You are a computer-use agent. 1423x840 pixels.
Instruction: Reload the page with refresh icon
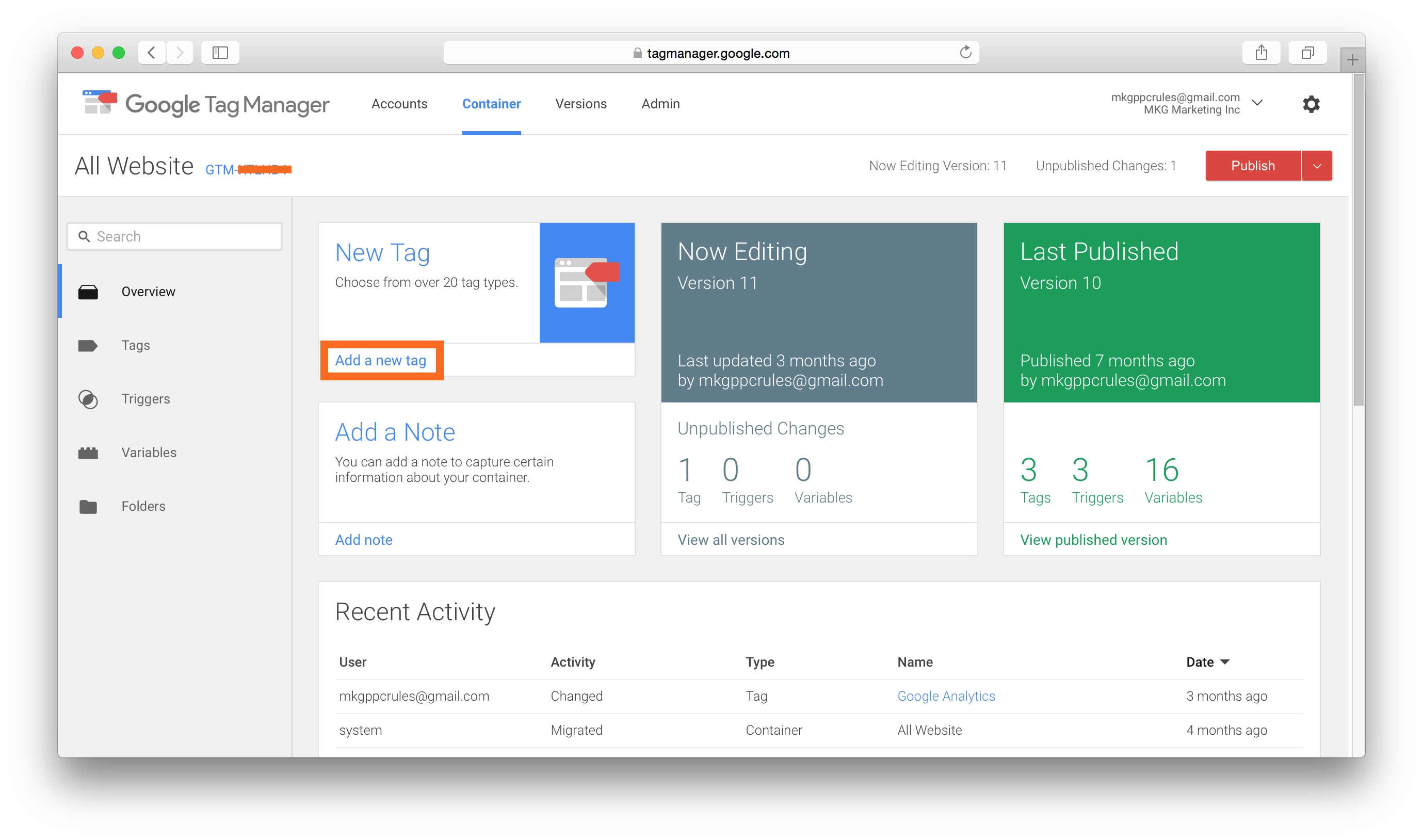point(965,53)
